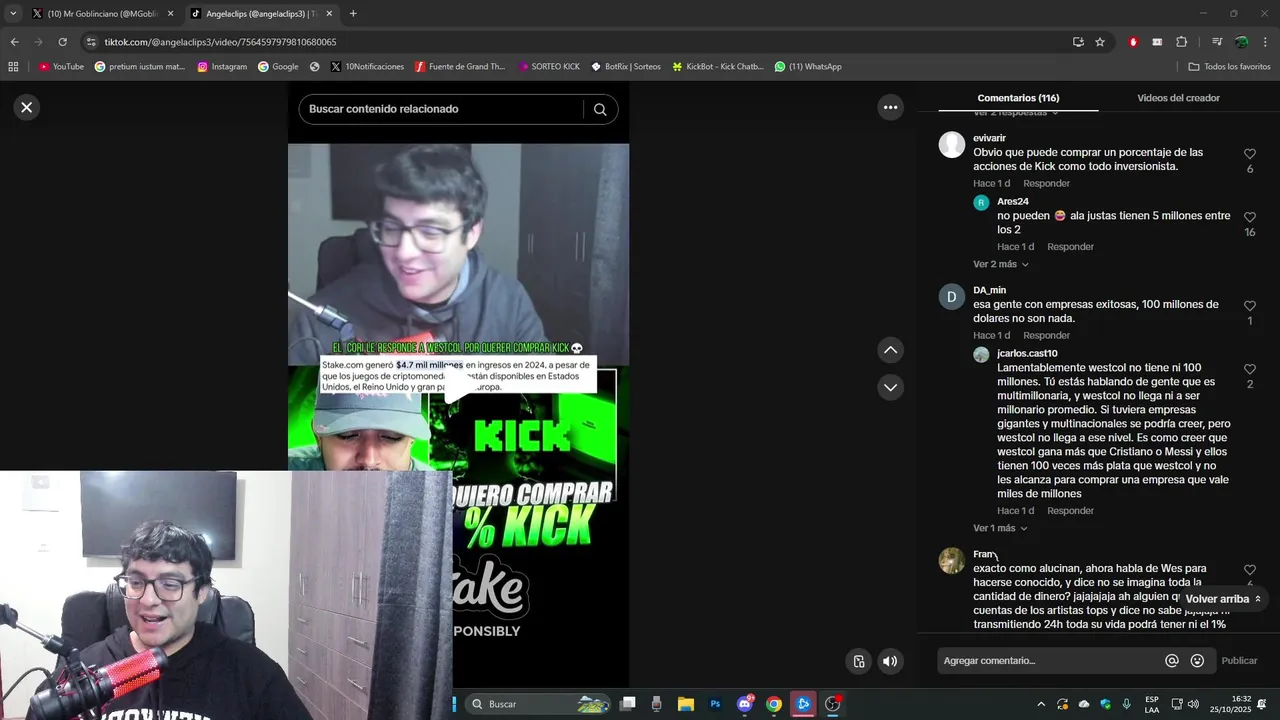Insert a mention with @ icon

1172,661
